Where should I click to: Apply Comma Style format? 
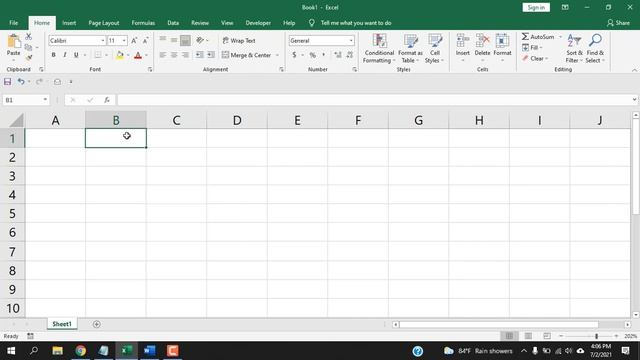(324, 55)
